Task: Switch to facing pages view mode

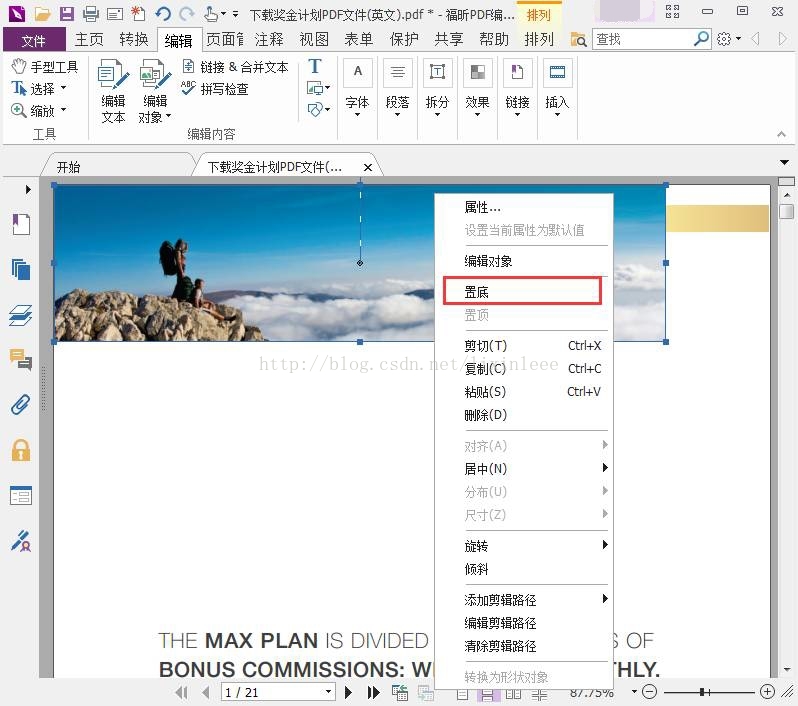Action: click(513, 694)
